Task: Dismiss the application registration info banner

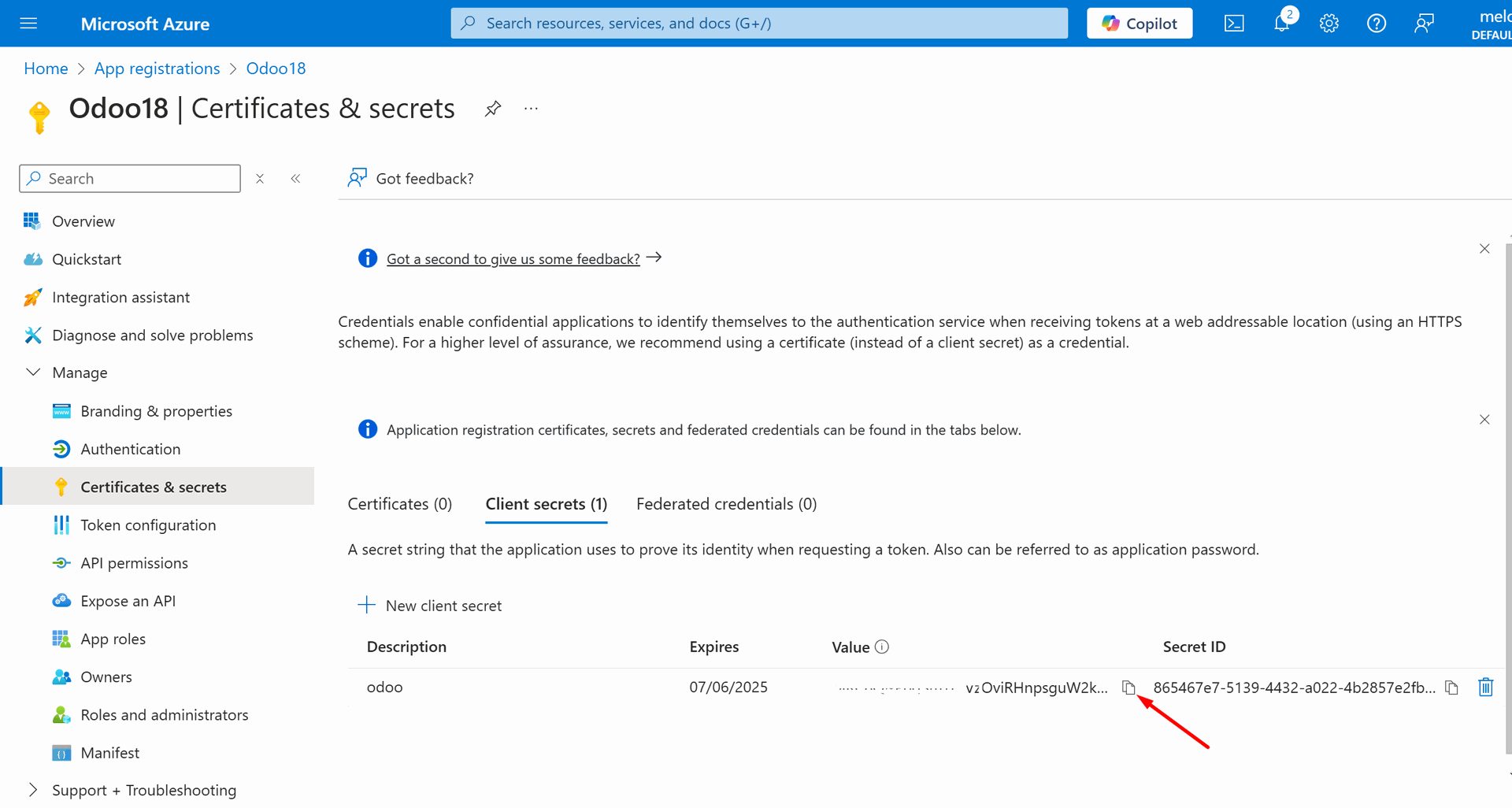Action: coord(1484,420)
